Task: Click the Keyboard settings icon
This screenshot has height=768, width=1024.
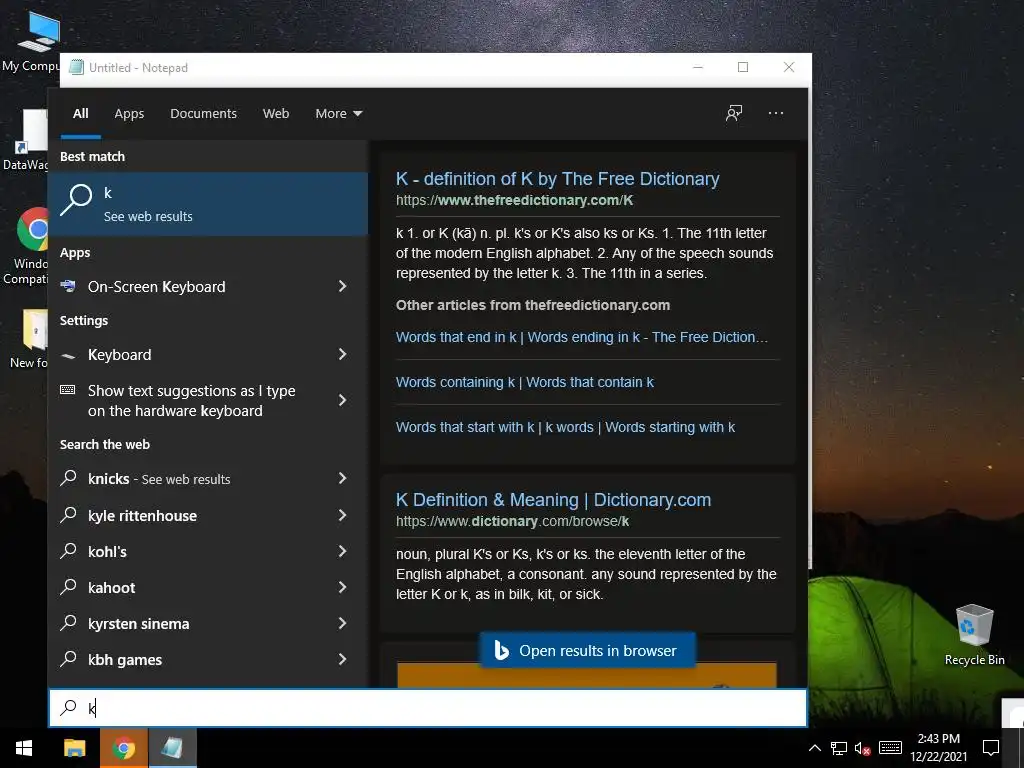Action: (68, 355)
